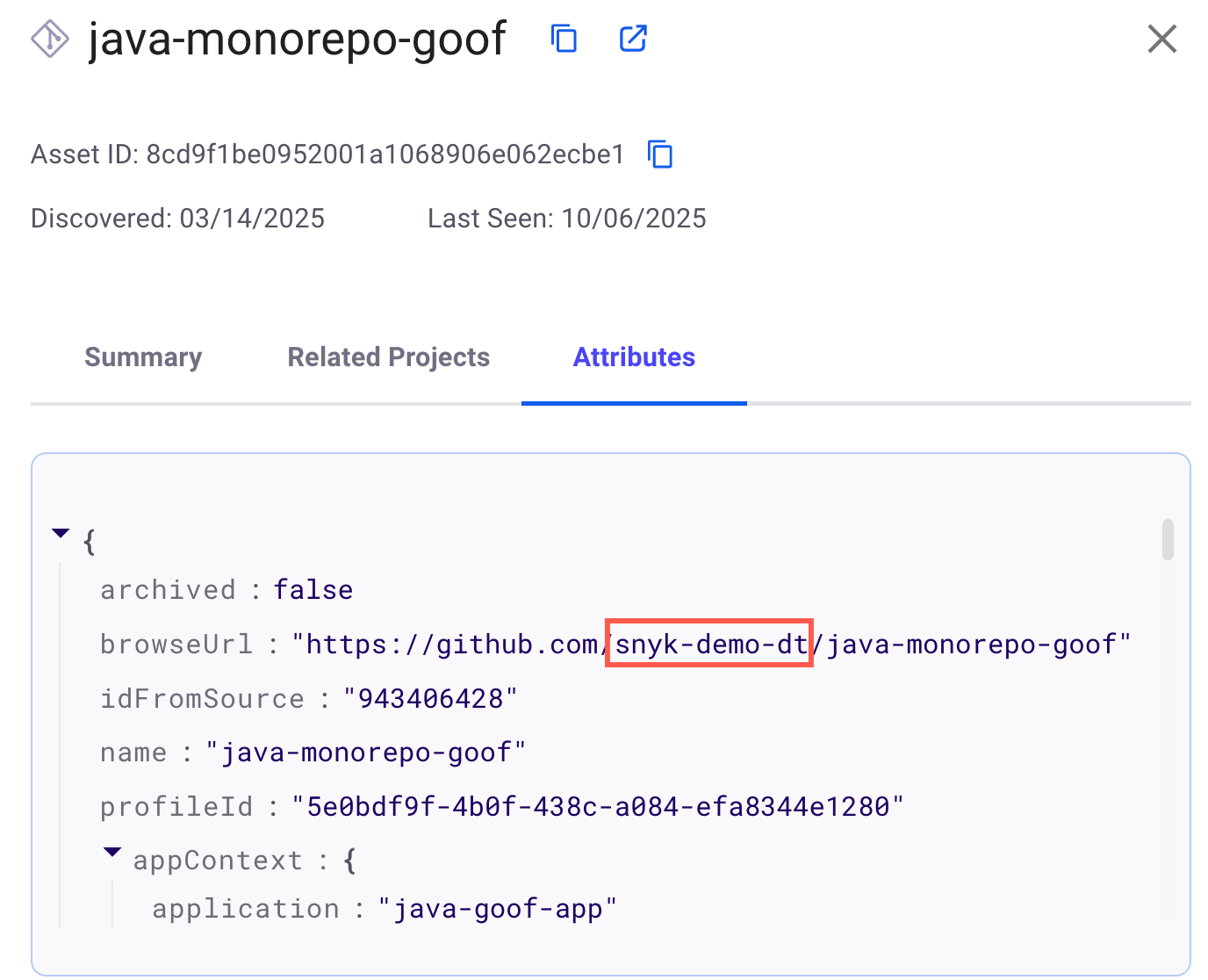The image size is (1208, 980).
Task: Click the browseUrl GitHub link value
Action: point(711,645)
